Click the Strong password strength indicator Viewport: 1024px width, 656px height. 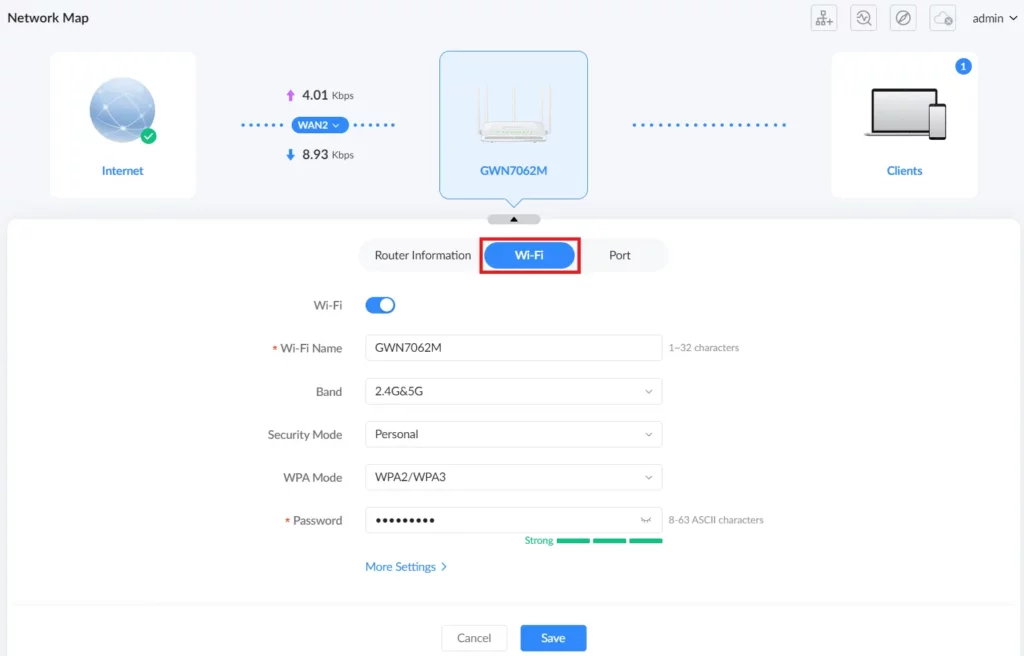(x=593, y=541)
